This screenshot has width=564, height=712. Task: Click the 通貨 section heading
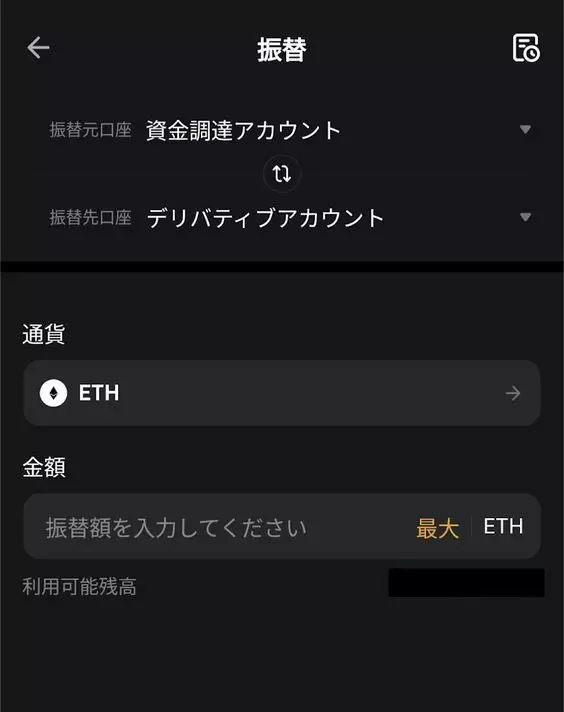44,334
